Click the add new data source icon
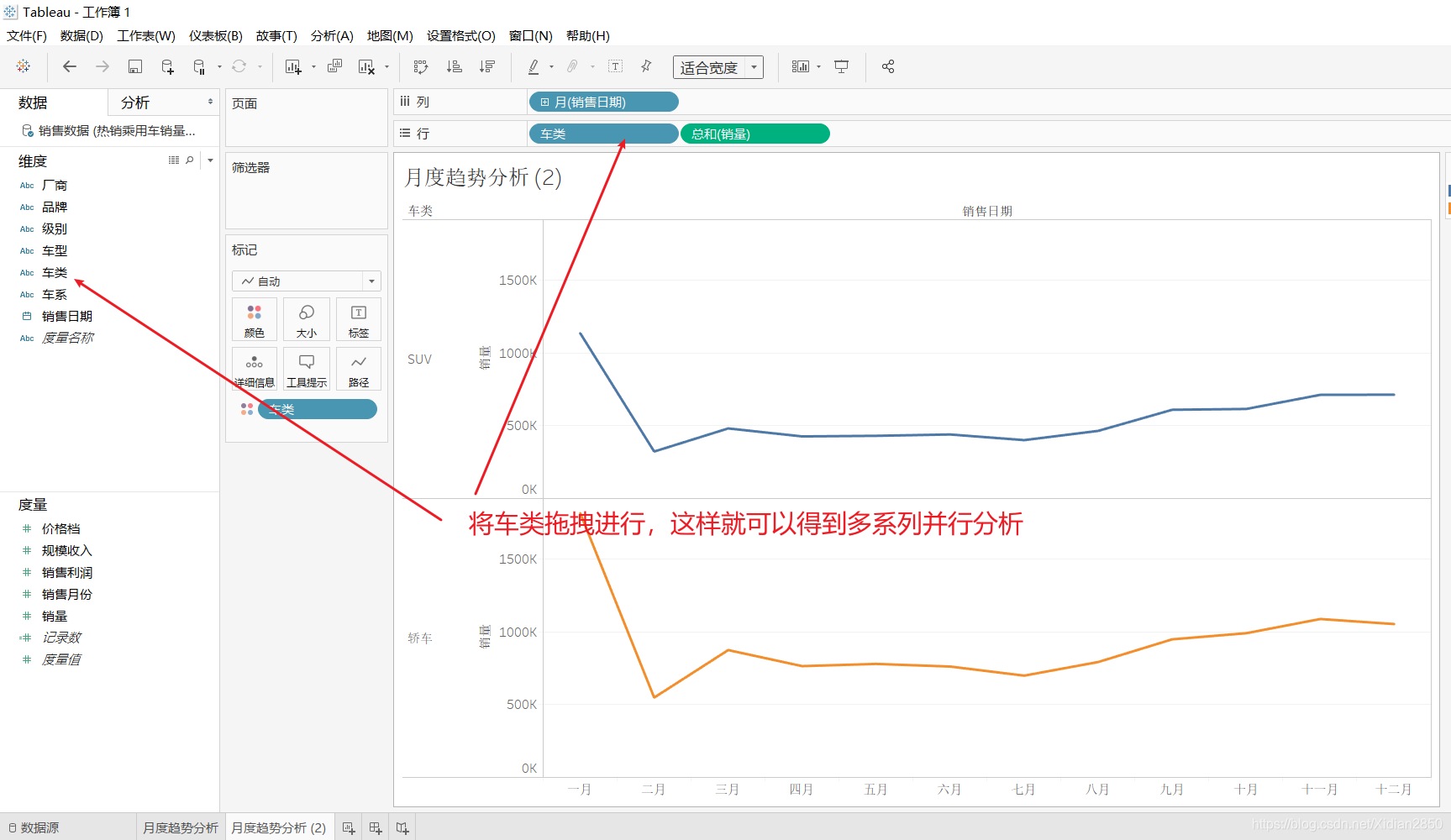1451x840 pixels. click(x=168, y=66)
